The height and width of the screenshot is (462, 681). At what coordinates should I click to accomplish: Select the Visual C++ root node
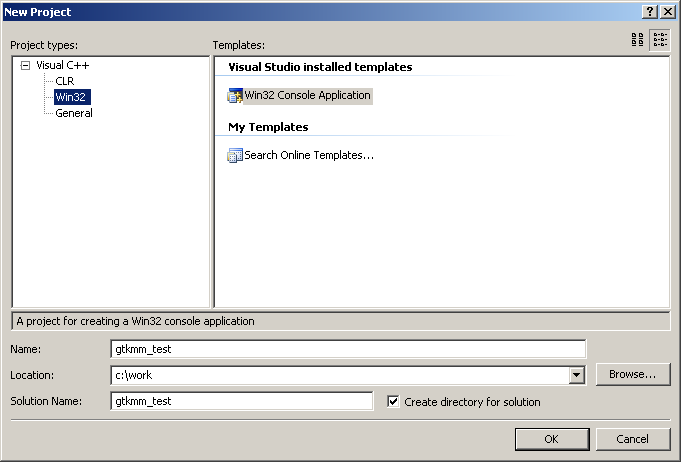(x=63, y=65)
